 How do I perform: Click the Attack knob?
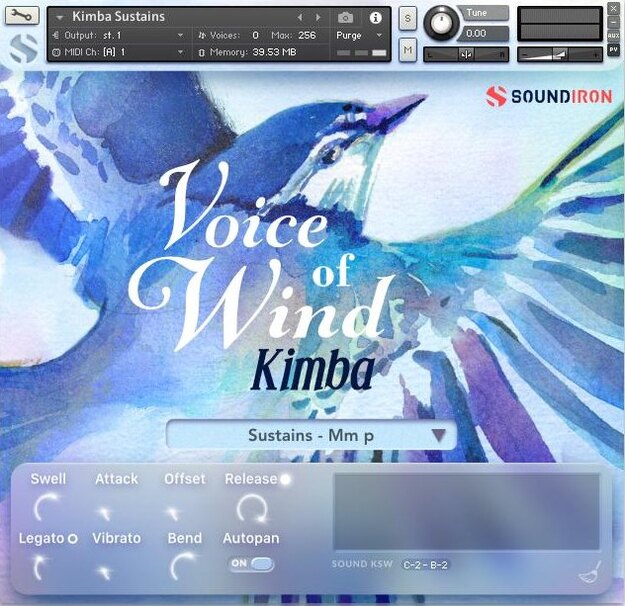point(105,513)
